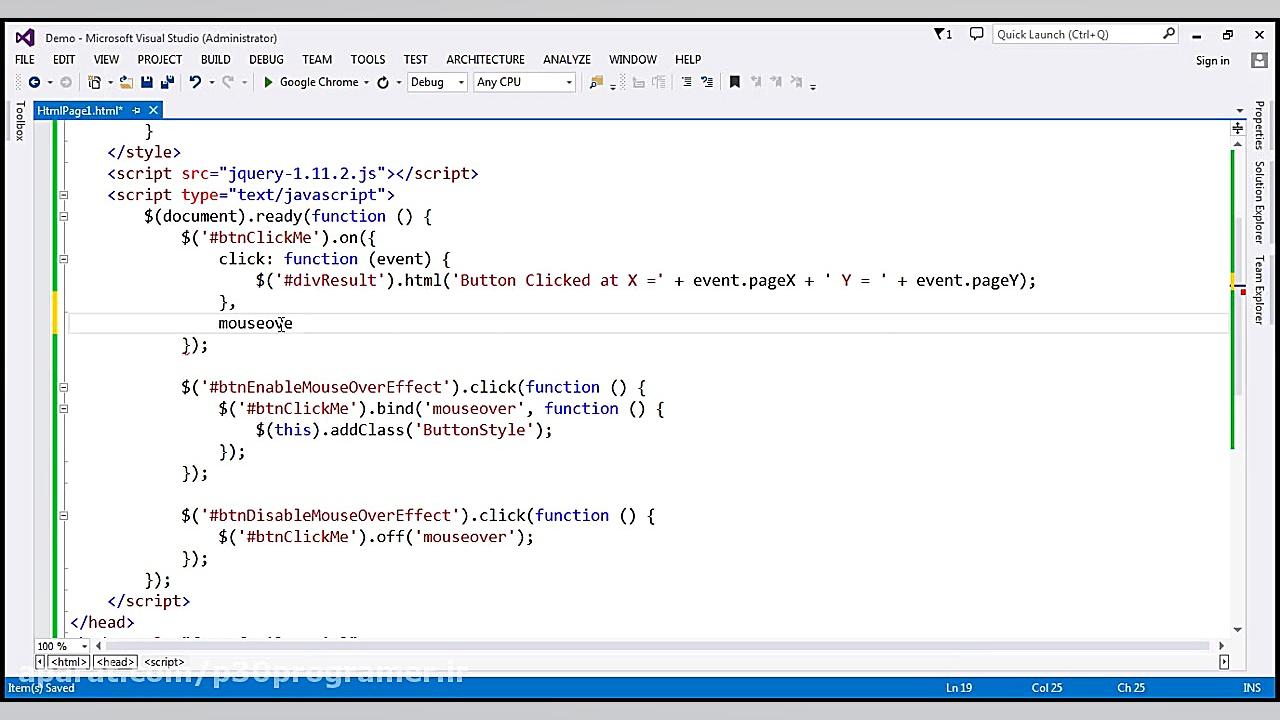The width and height of the screenshot is (1280, 720).
Task: Click the Sign in link
Action: coord(1212,60)
